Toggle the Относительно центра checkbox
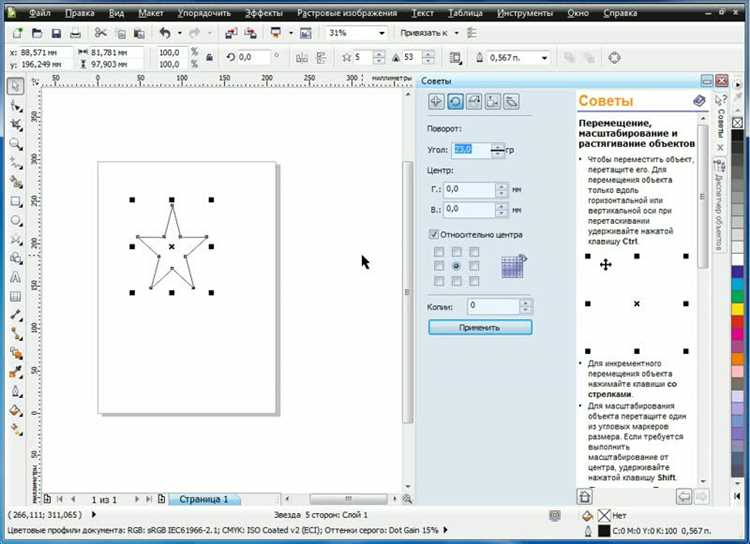 [x=434, y=234]
